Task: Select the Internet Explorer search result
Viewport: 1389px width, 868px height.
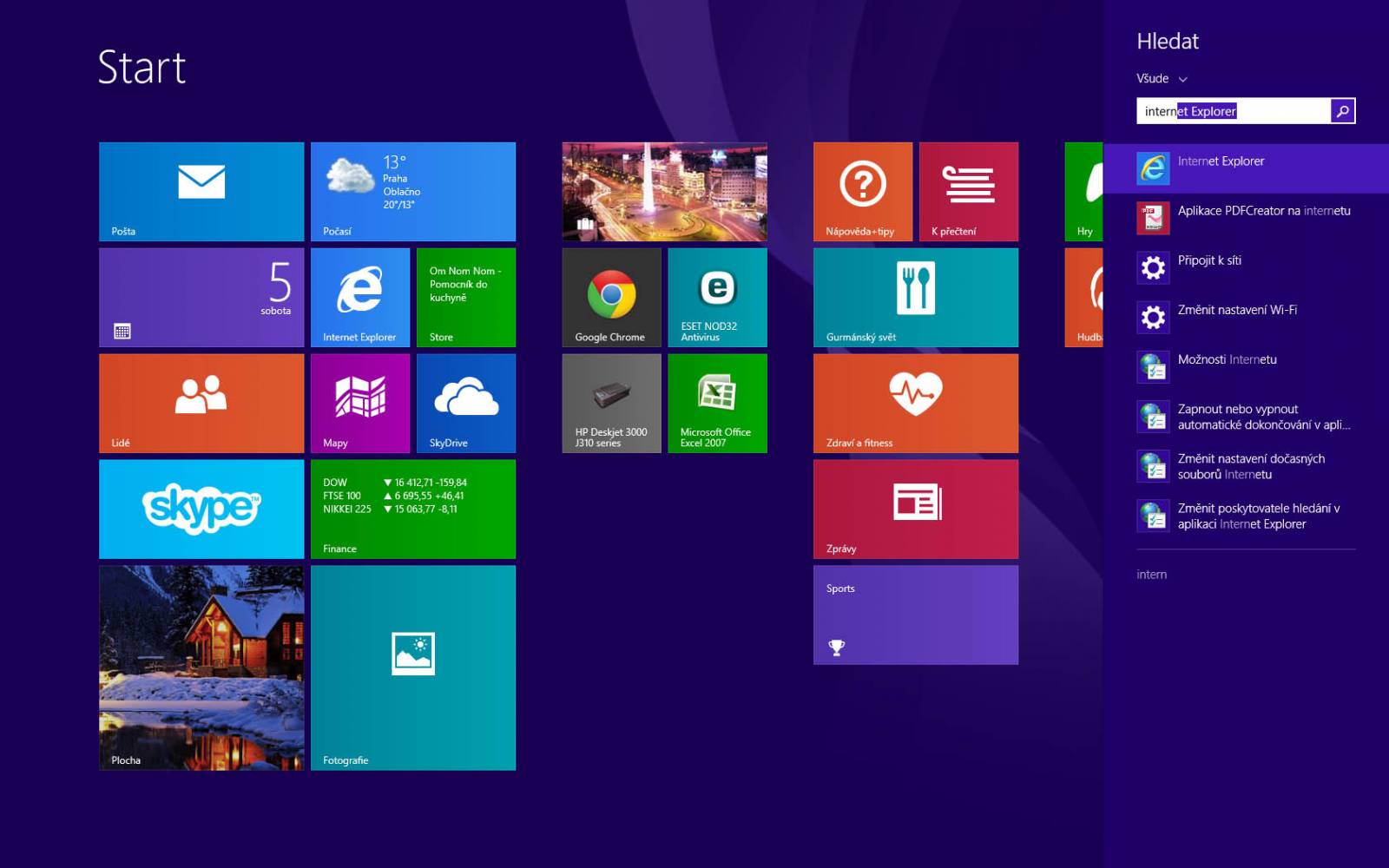Action: 1247,168
